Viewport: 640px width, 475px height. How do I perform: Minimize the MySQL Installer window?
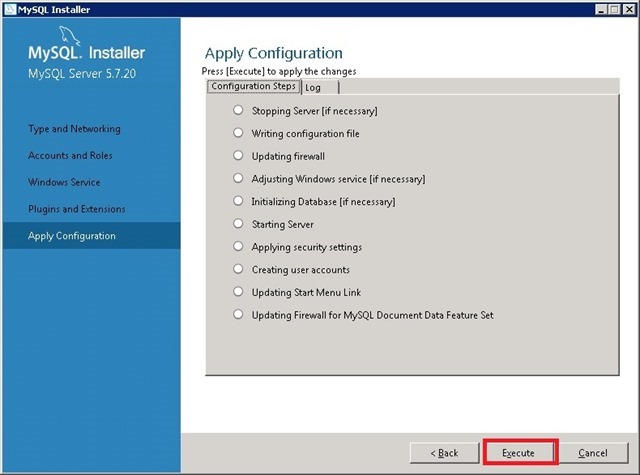tap(600, 9)
